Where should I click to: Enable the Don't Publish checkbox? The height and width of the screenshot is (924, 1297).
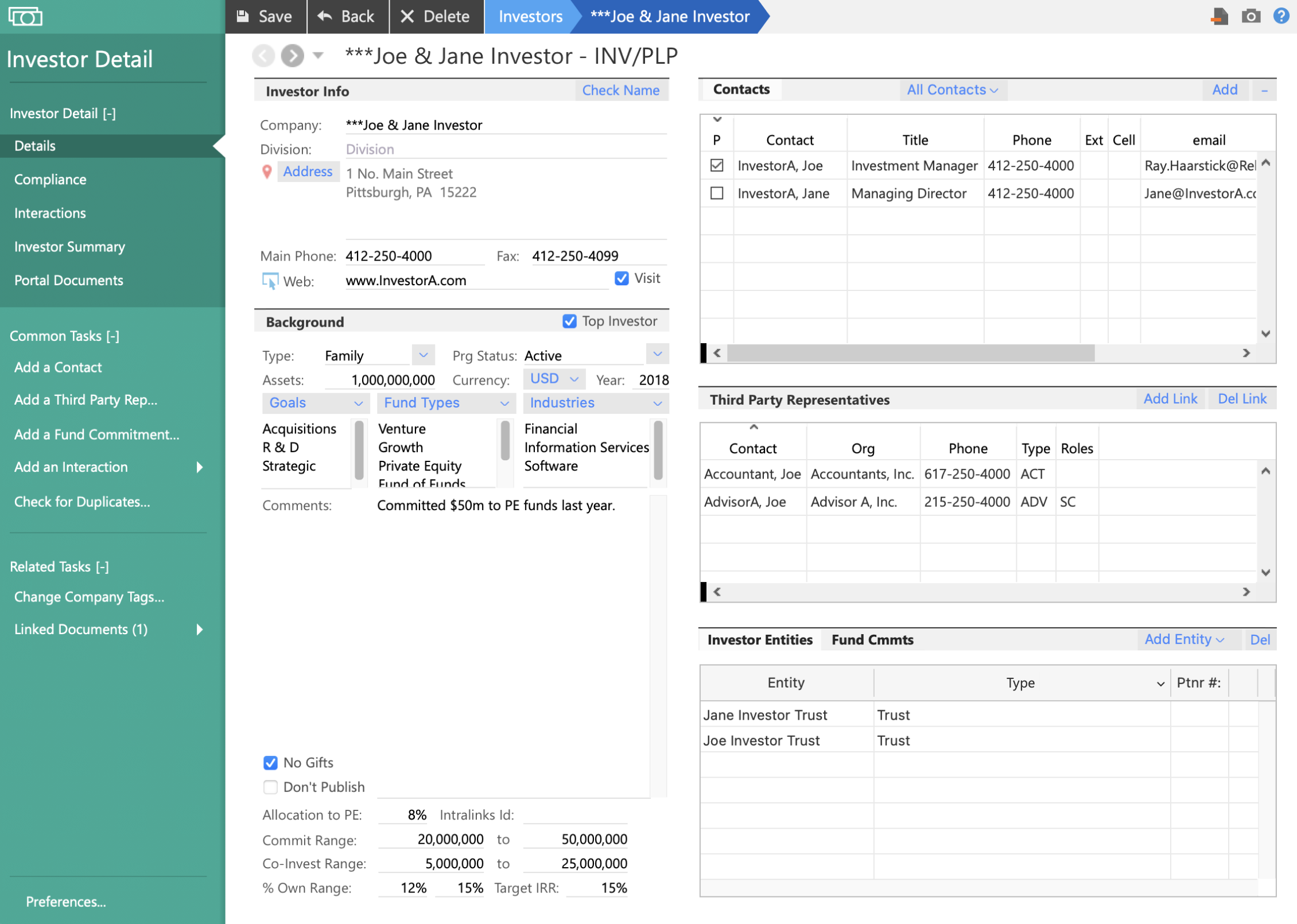(270, 787)
